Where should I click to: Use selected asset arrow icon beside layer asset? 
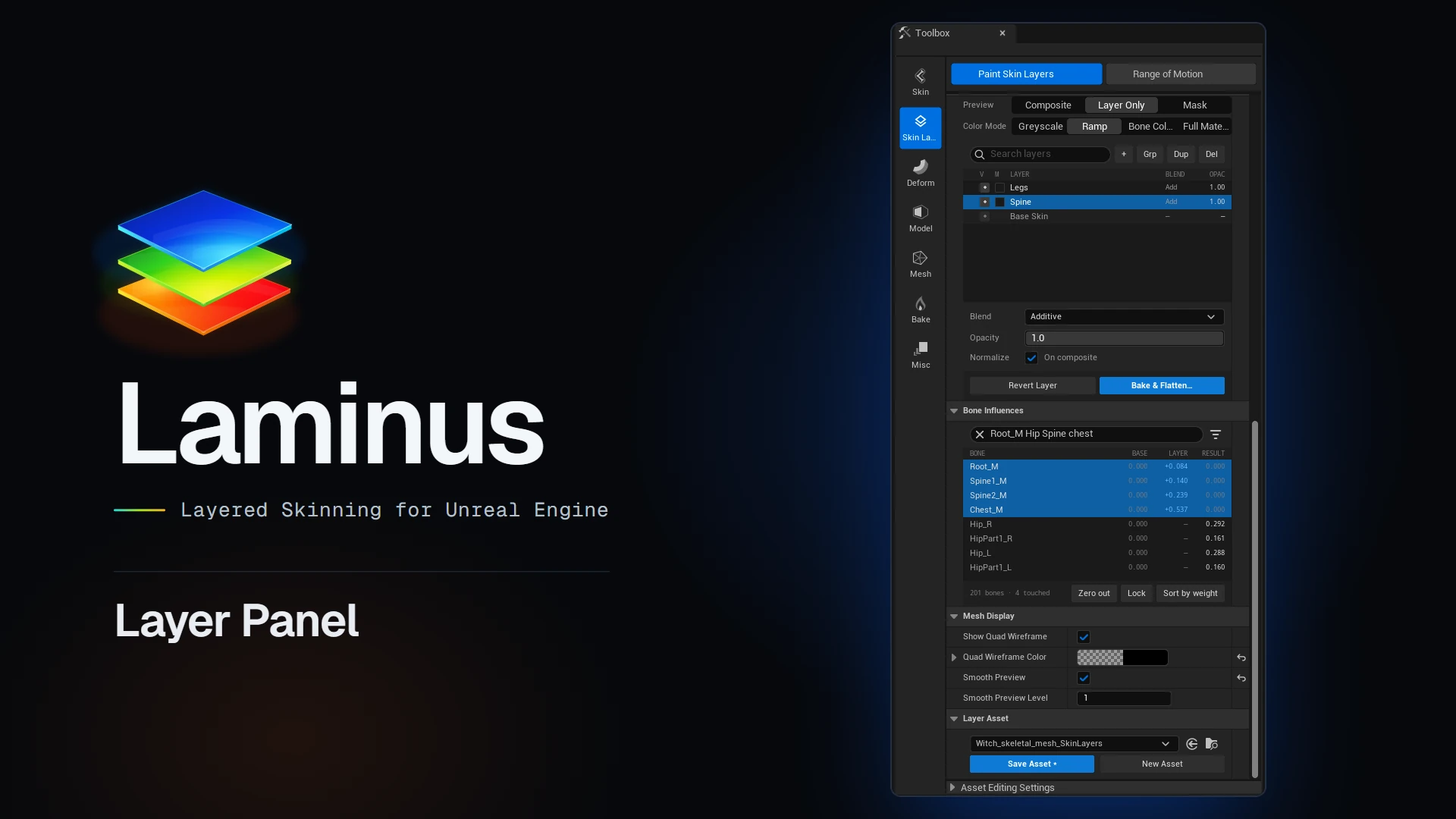point(1191,744)
